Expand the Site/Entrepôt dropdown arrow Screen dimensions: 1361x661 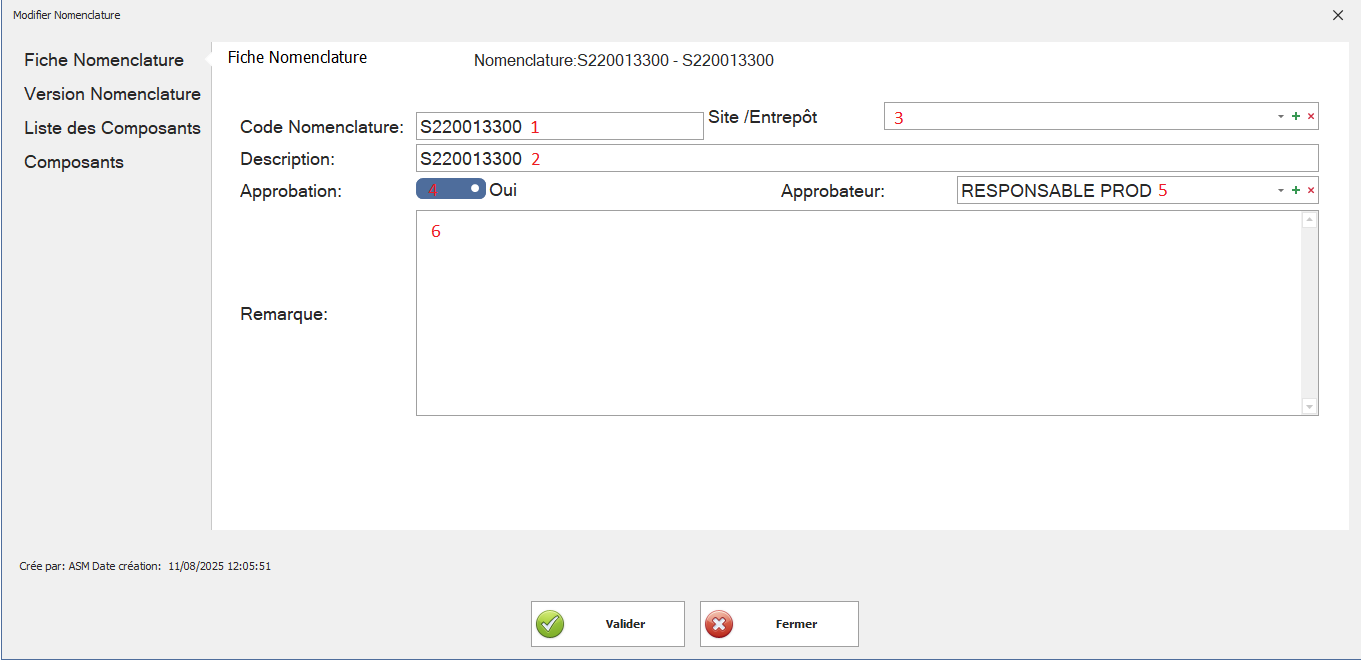coord(1280,117)
